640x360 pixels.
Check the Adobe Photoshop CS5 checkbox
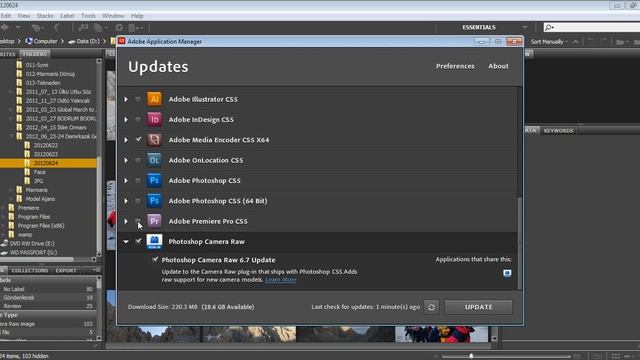click(138, 180)
